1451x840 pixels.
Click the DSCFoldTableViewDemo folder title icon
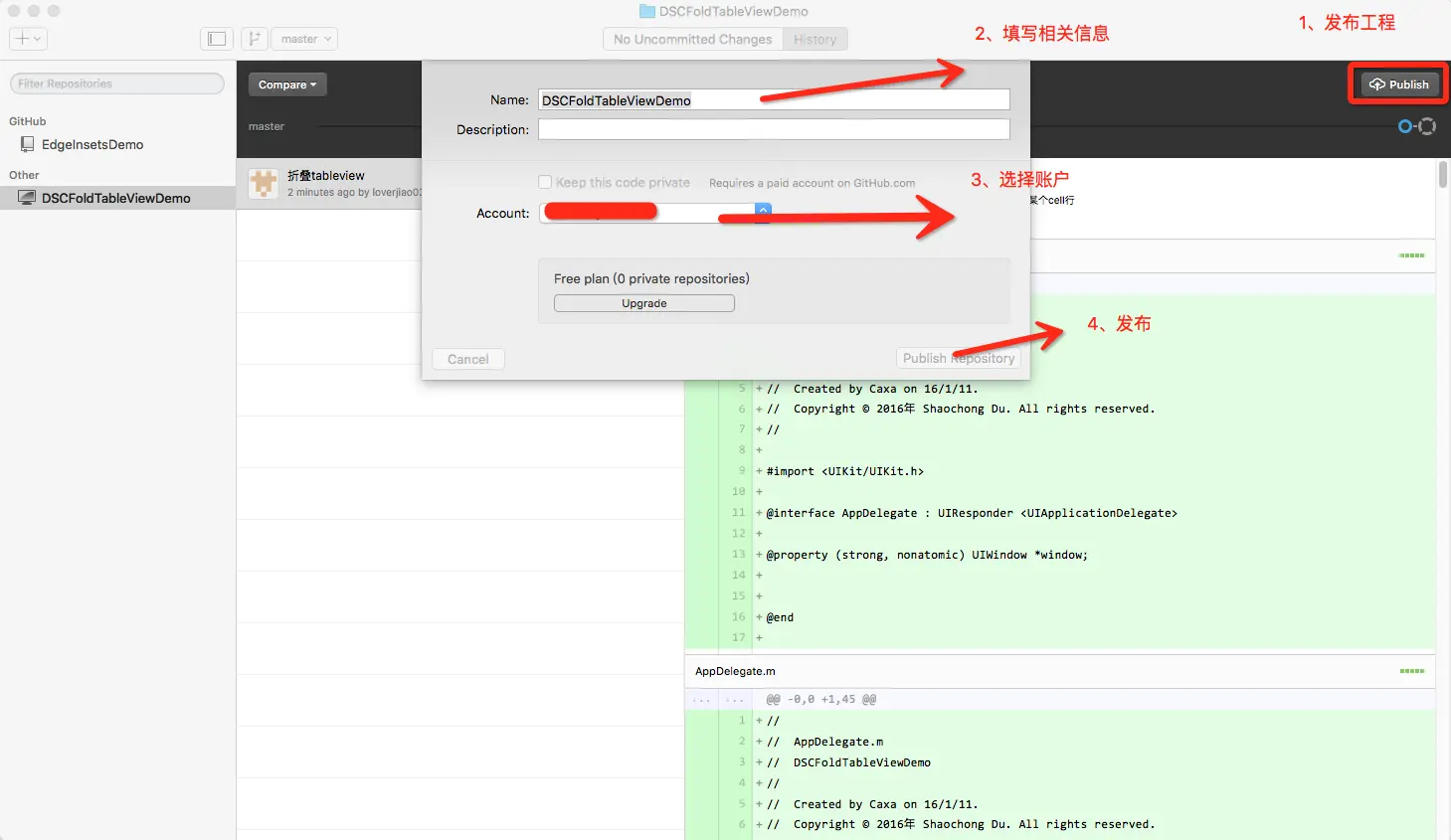(x=646, y=11)
